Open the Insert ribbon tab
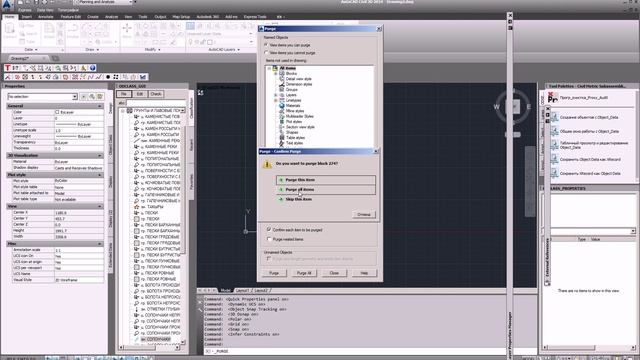 (x=27, y=17)
